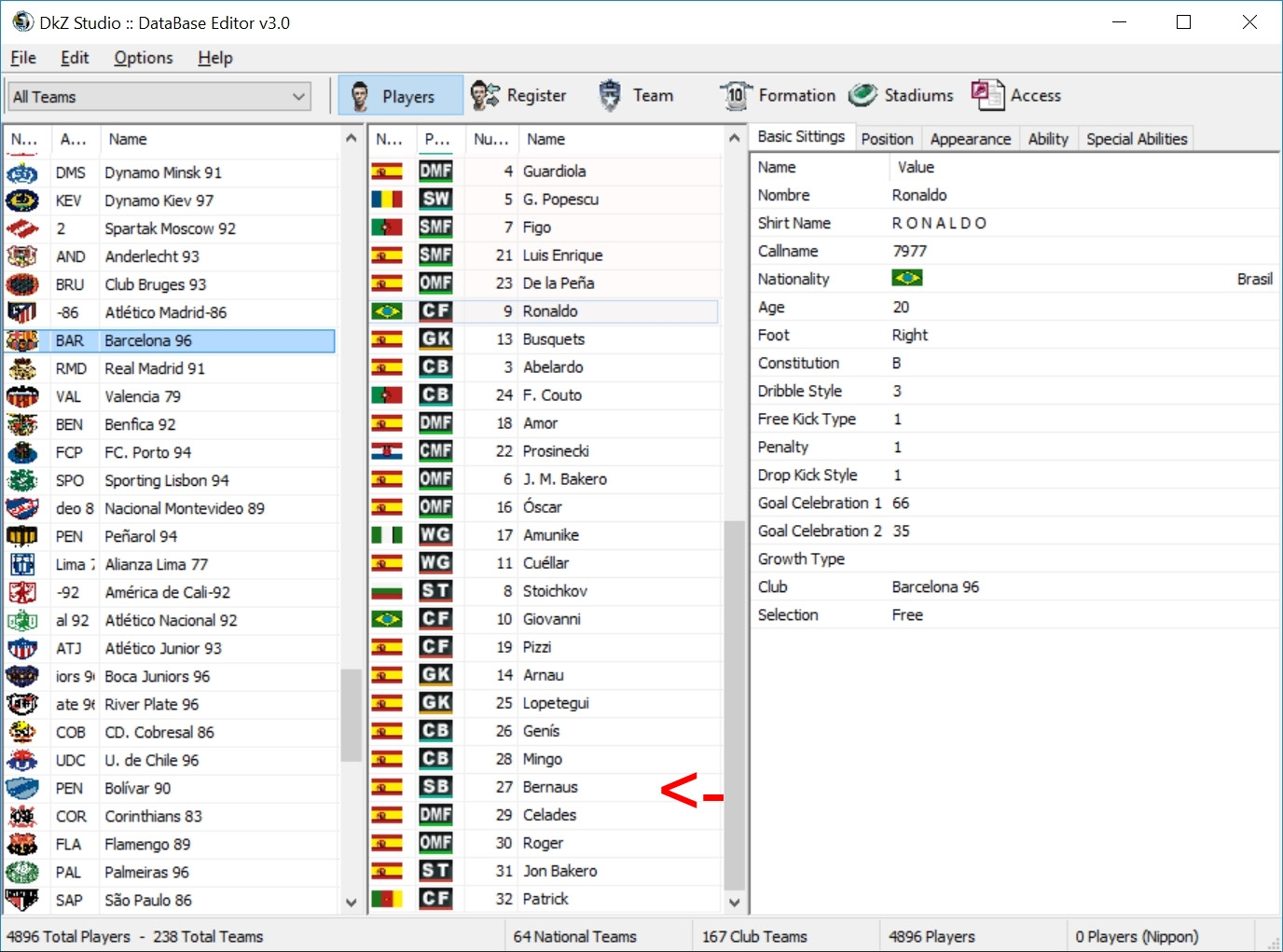Click the WG position badge for Cuéllar
This screenshot has width=1283, height=952.
(435, 563)
